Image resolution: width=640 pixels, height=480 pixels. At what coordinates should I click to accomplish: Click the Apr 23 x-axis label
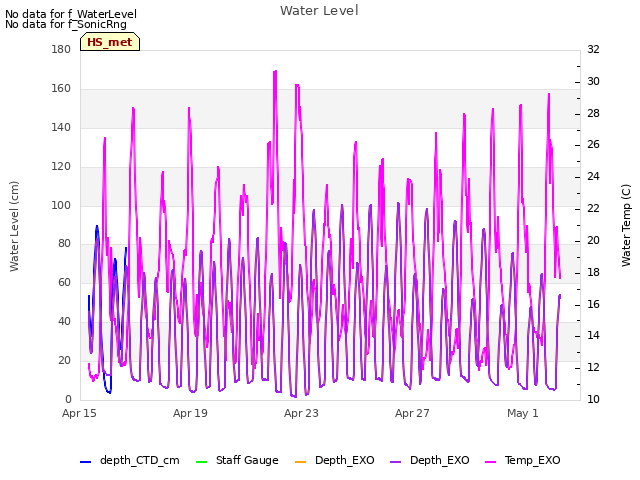(301, 413)
